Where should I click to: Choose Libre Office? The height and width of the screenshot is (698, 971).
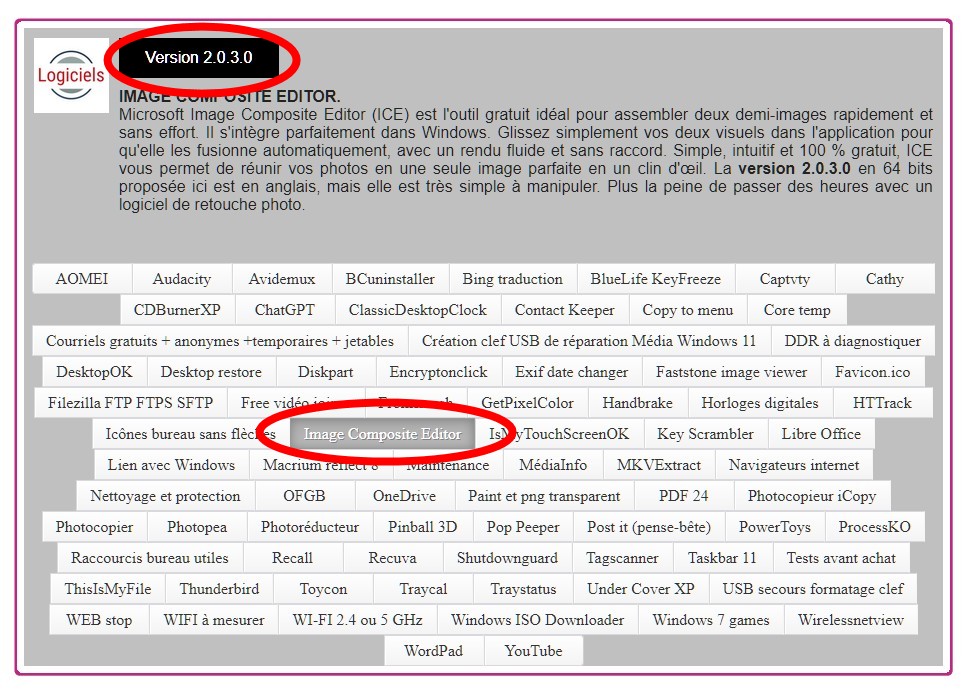821,434
